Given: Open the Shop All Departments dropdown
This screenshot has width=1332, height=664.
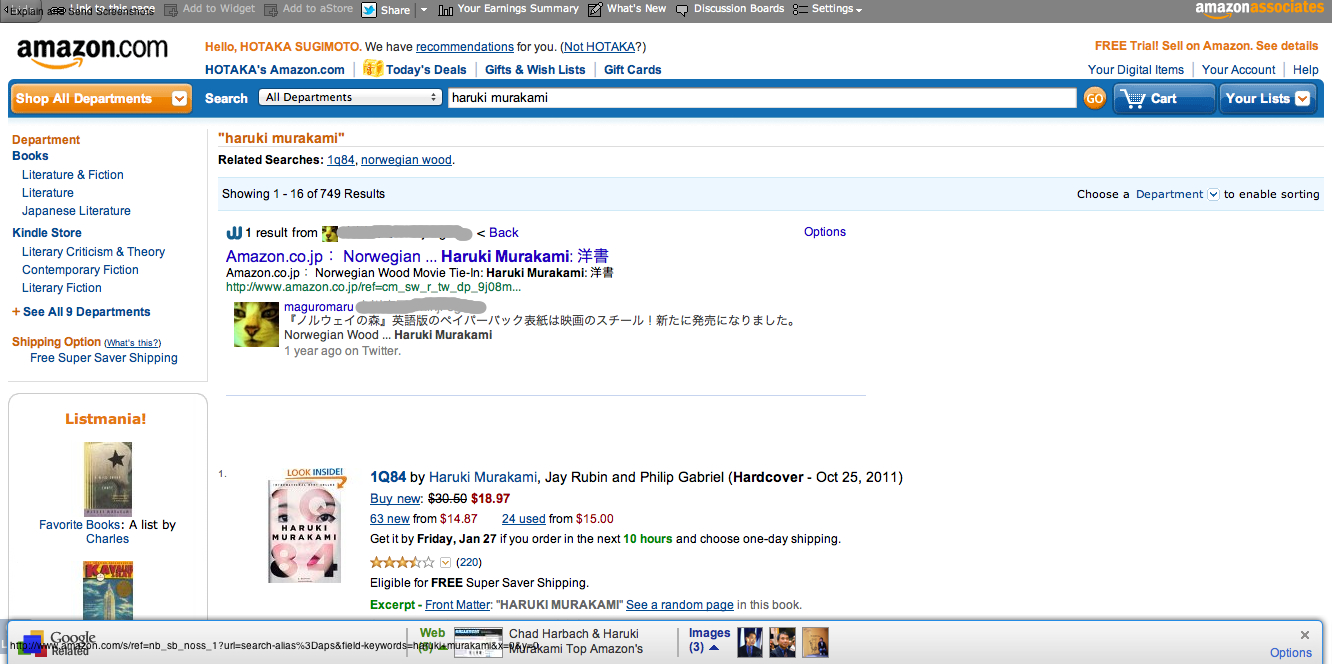Looking at the screenshot, I should tap(101, 98).
